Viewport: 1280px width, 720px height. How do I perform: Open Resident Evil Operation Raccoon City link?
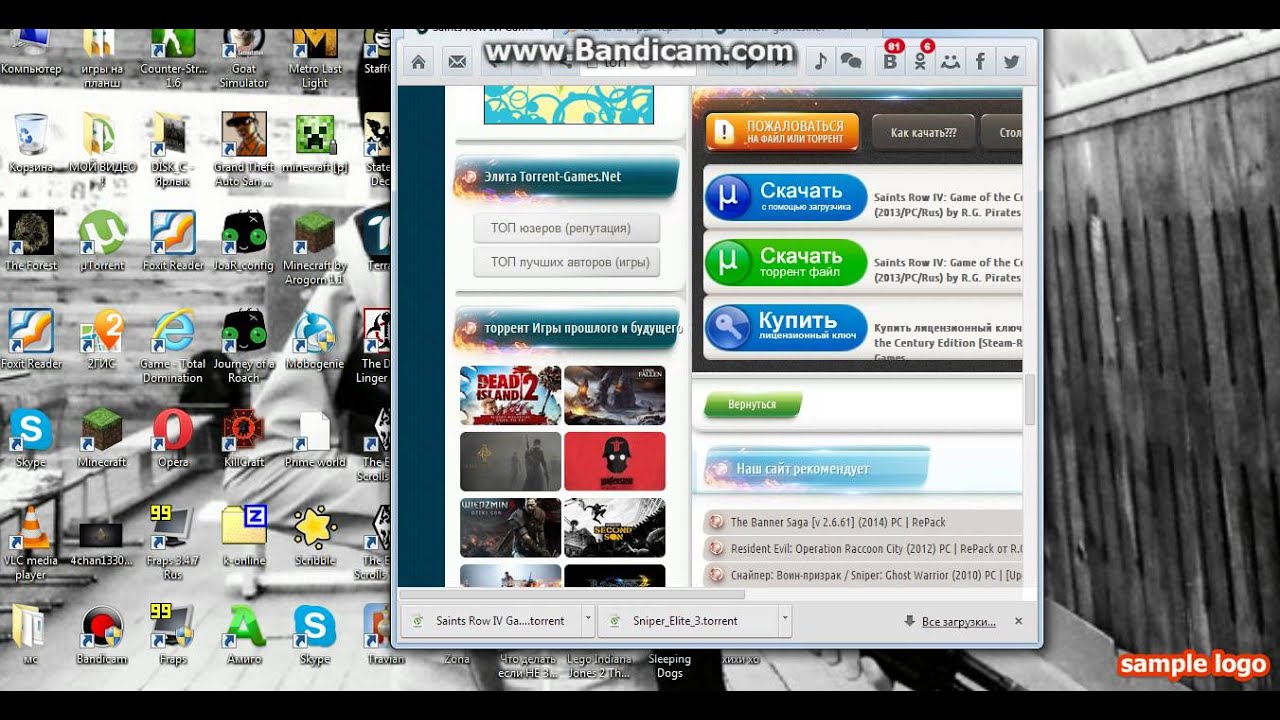click(x=876, y=548)
